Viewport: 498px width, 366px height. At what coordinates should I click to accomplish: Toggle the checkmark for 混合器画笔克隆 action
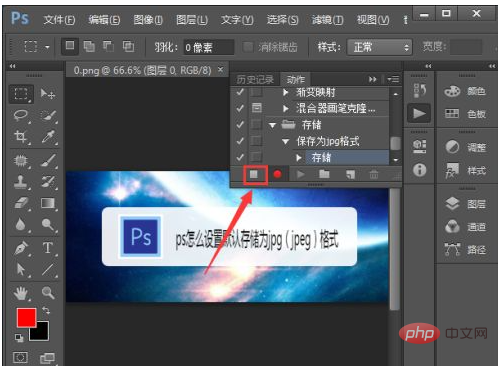click(240, 108)
